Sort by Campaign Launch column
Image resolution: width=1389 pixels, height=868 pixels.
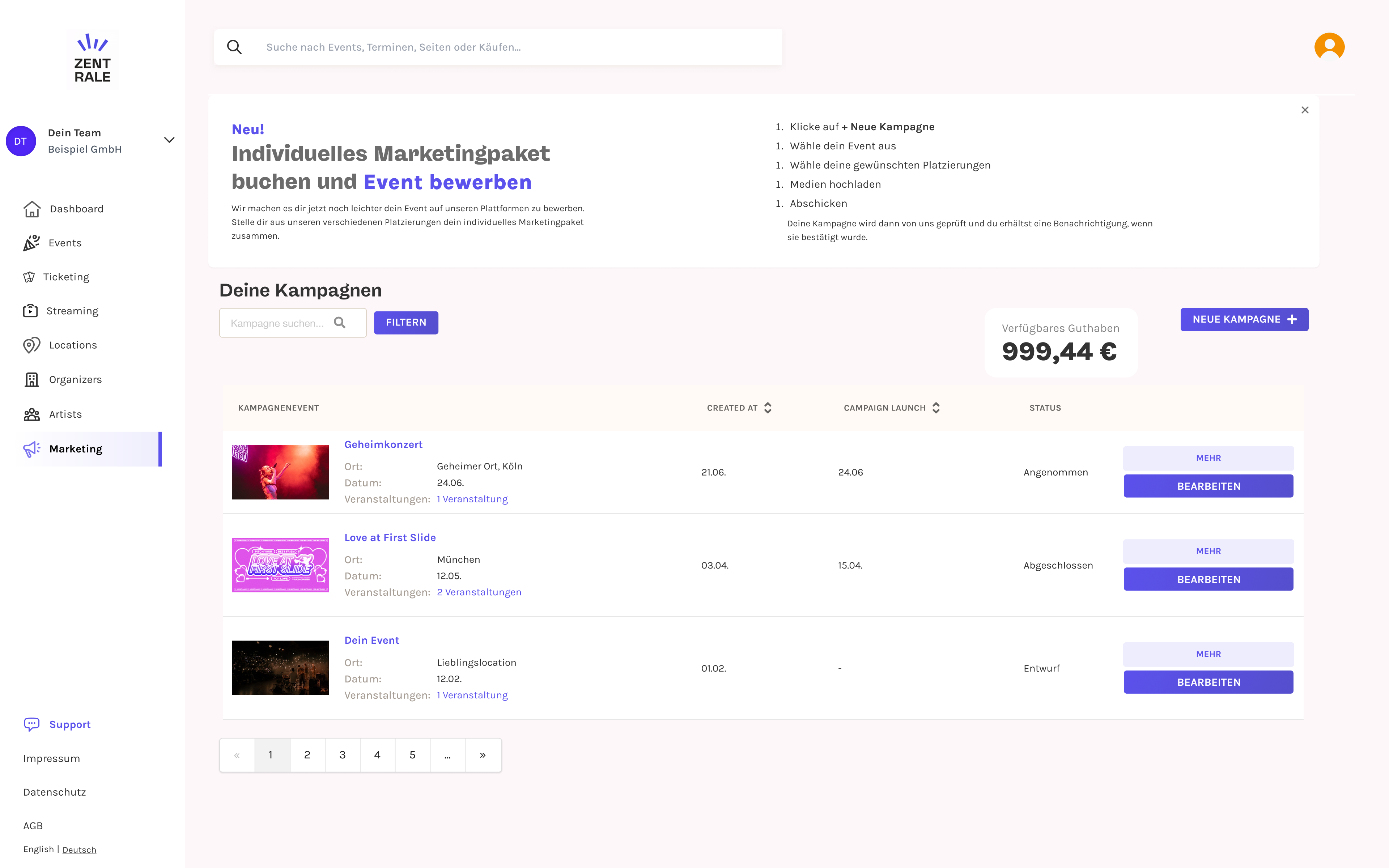click(935, 408)
